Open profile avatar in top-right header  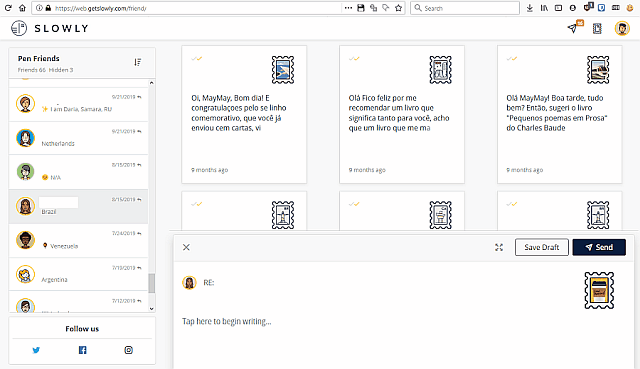(622, 28)
